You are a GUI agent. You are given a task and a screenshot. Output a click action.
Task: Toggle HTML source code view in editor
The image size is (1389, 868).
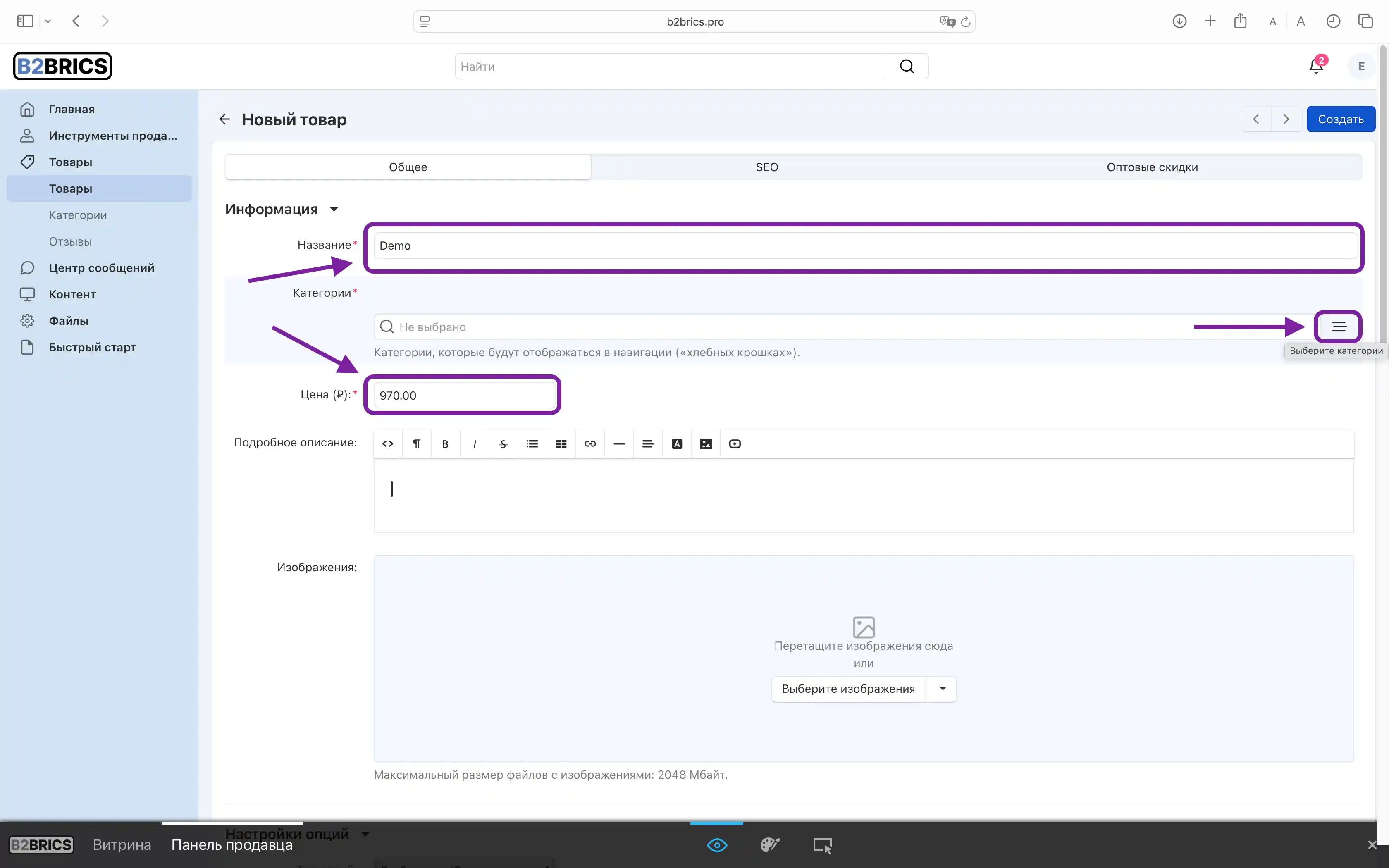(x=388, y=444)
